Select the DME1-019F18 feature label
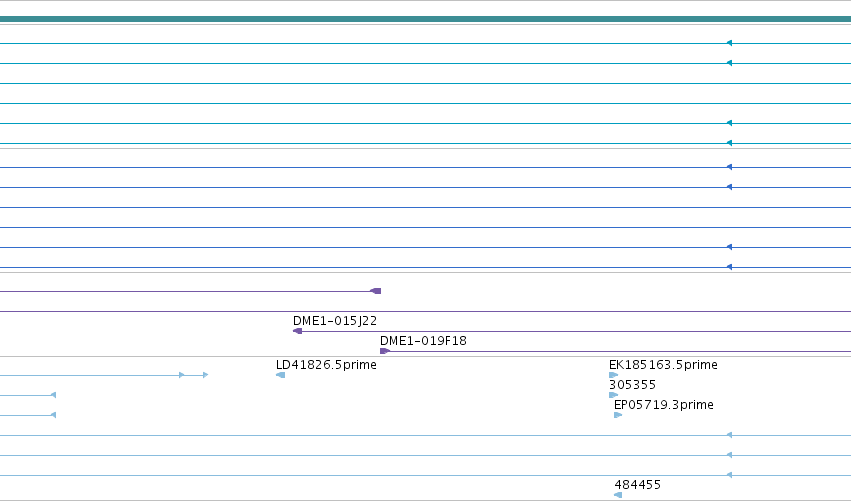The height and width of the screenshot is (501, 851). 423,341
